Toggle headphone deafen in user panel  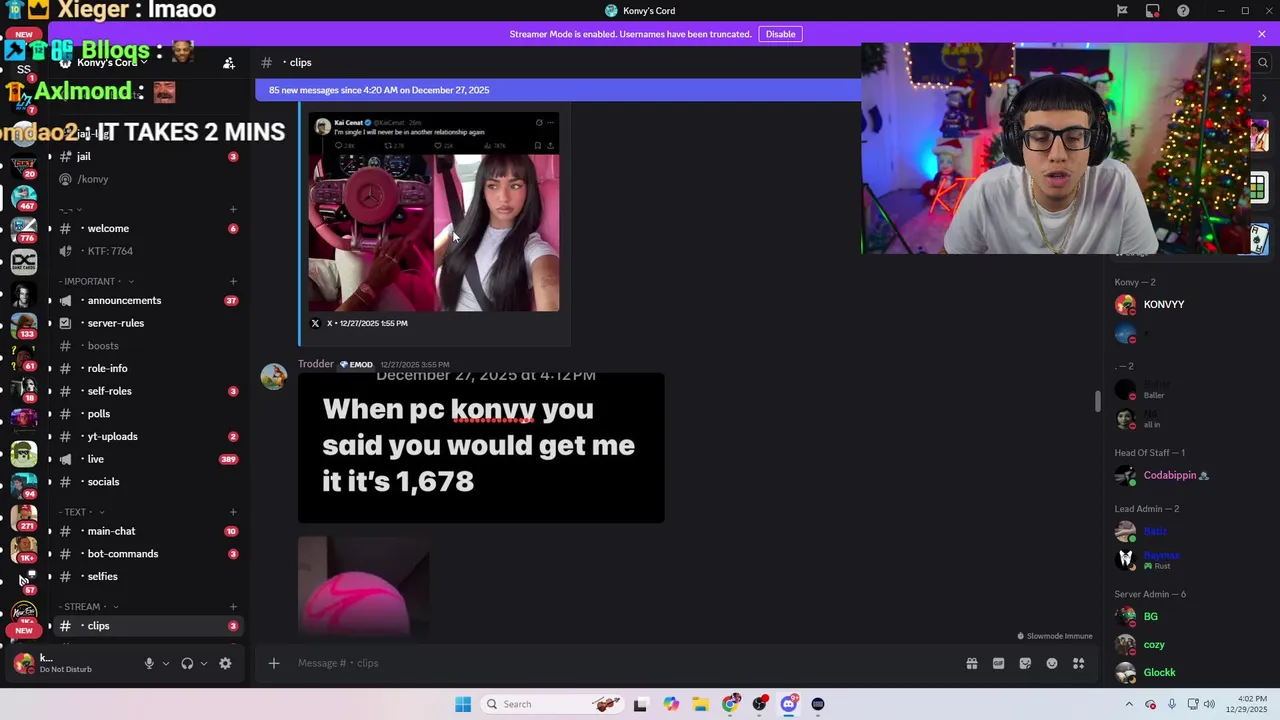tap(187, 663)
